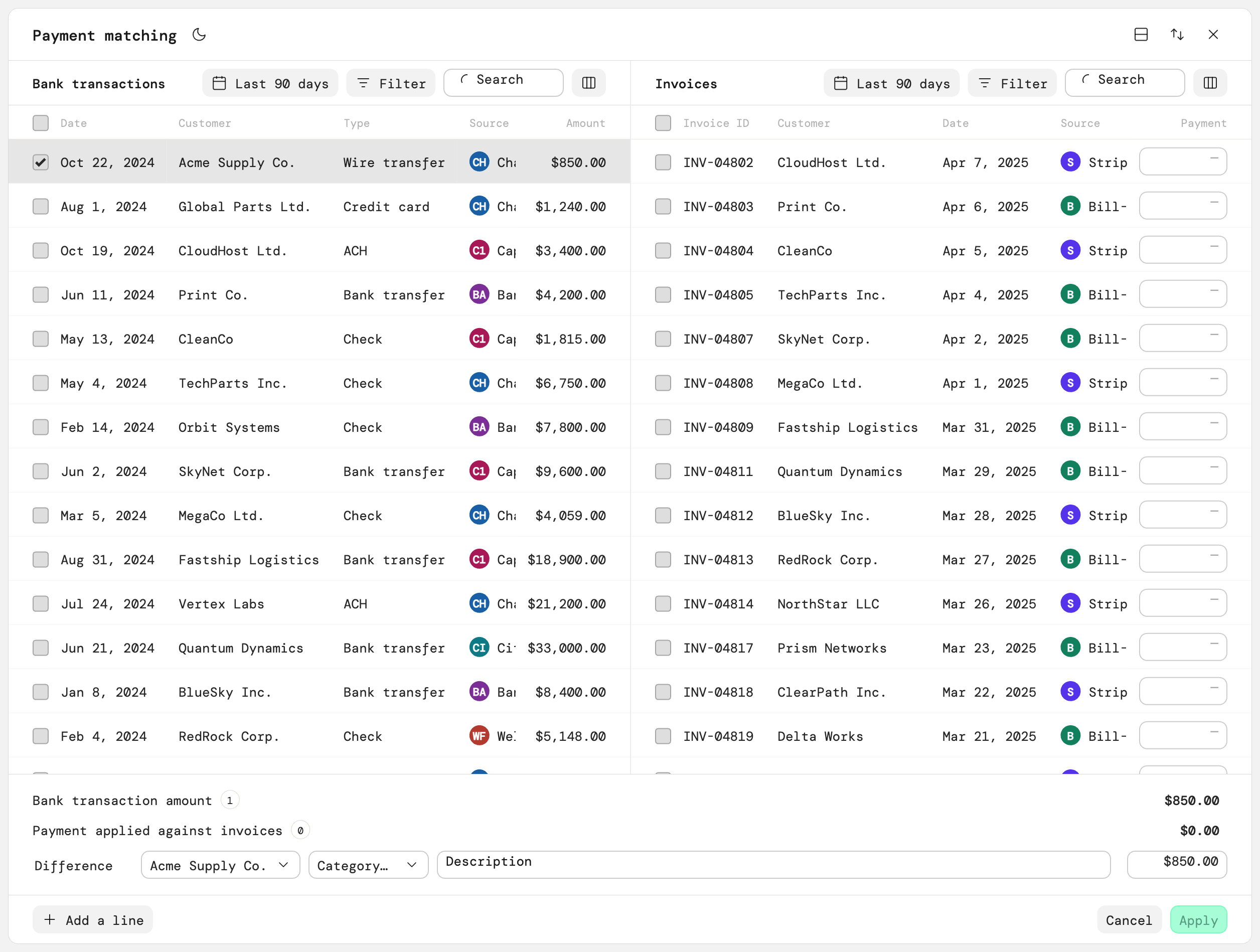
Task: Check invoice INV-04805 TechParts Inc.
Action: point(663,294)
